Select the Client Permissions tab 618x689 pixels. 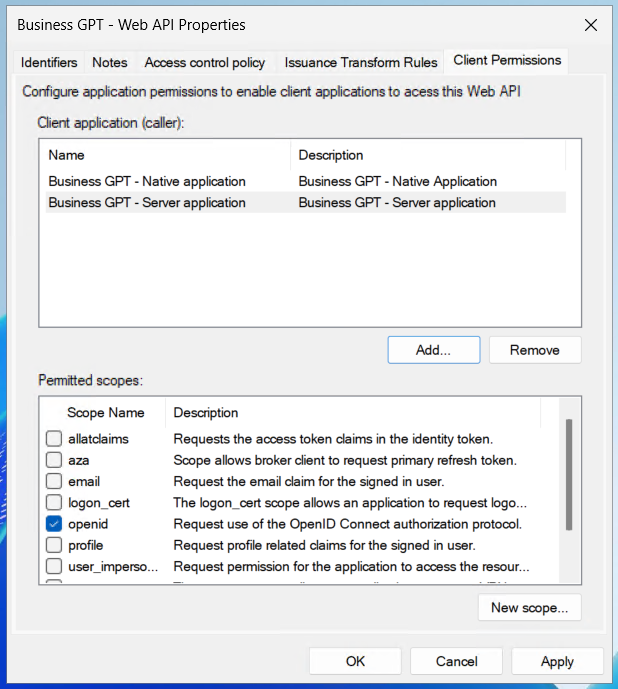click(x=507, y=60)
